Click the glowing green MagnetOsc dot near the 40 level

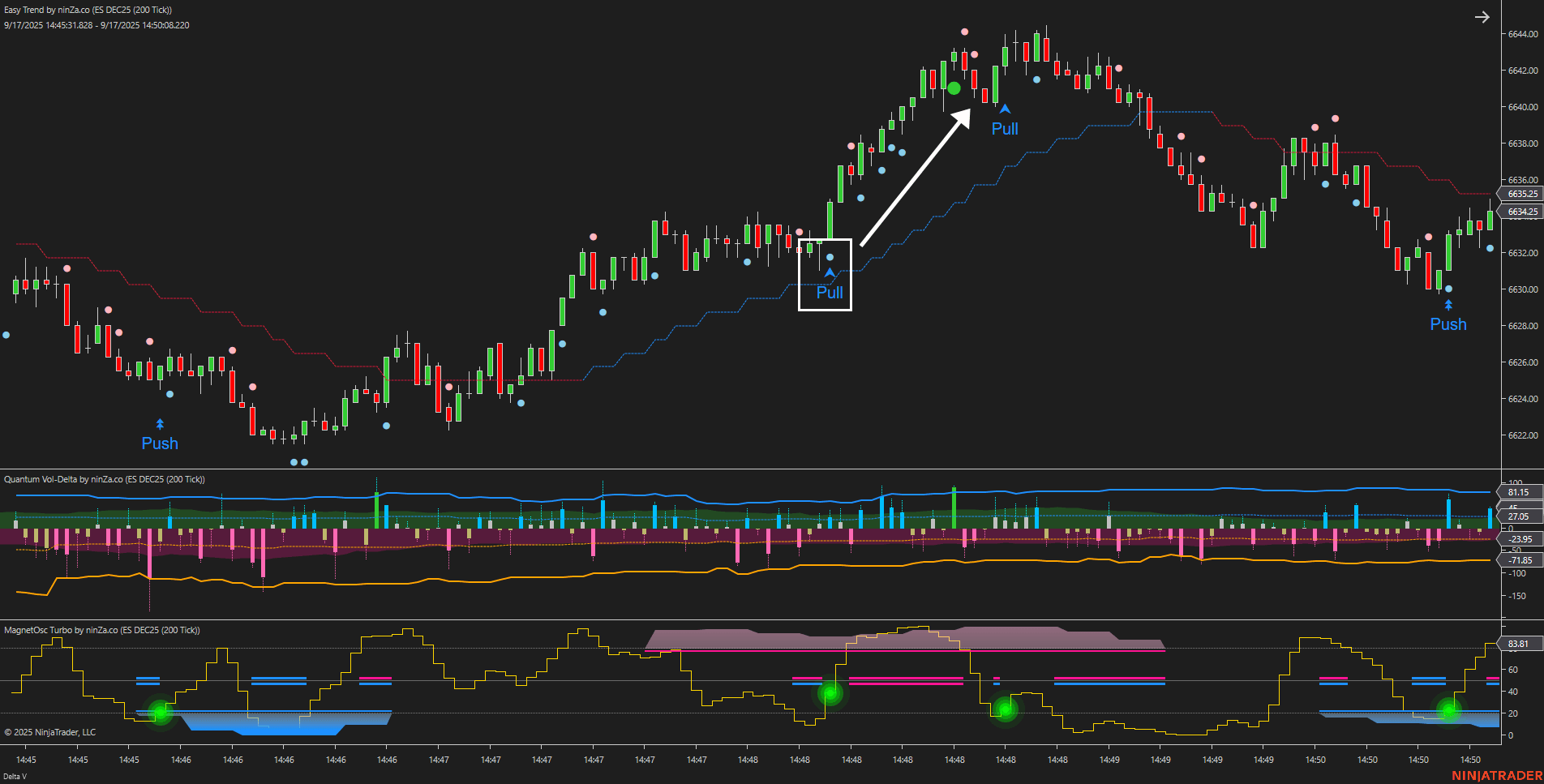(830, 693)
